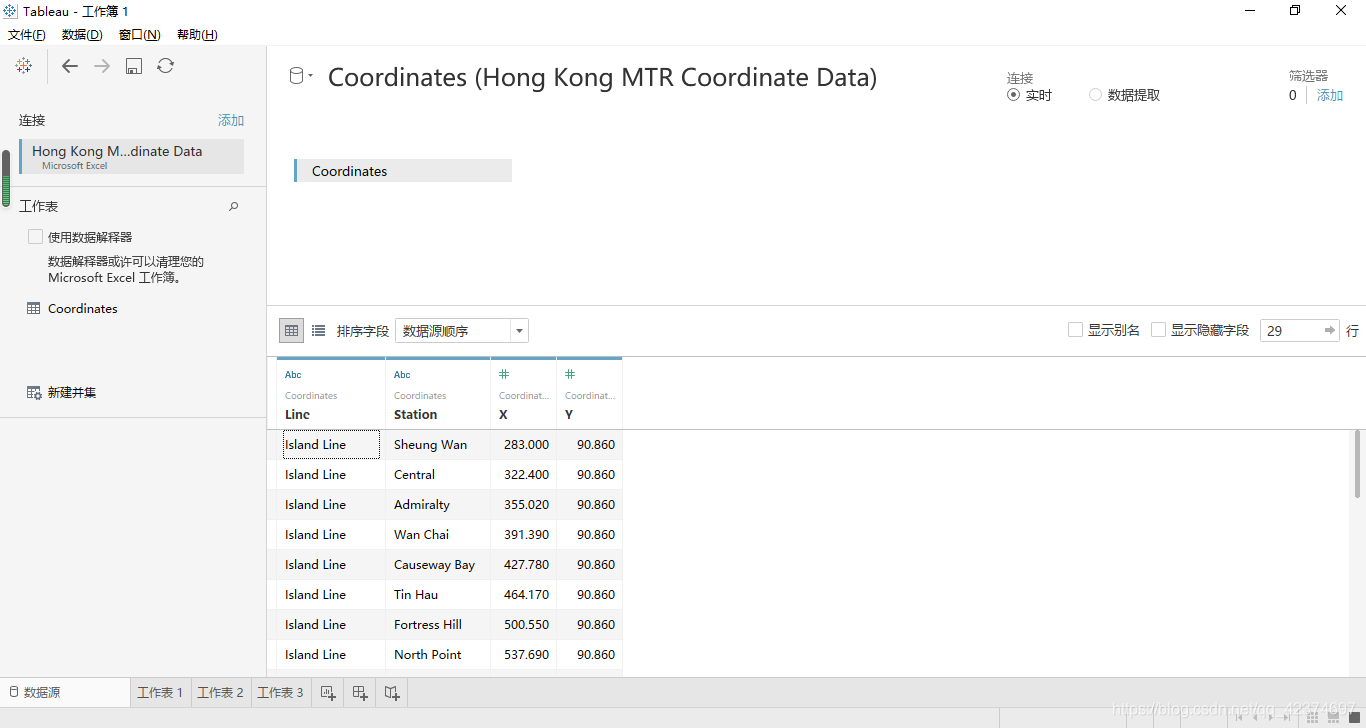
Task: Click the Fortress Hill station cell
Action: click(x=438, y=625)
